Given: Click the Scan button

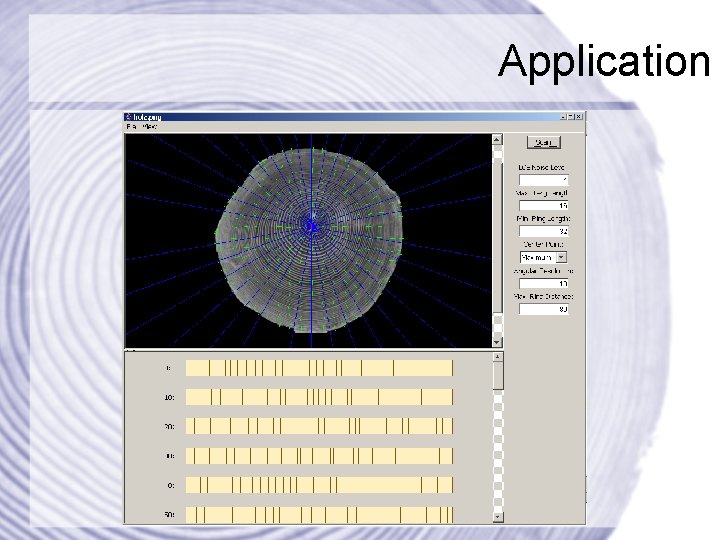Looking at the screenshot, I should pos(544,142).
